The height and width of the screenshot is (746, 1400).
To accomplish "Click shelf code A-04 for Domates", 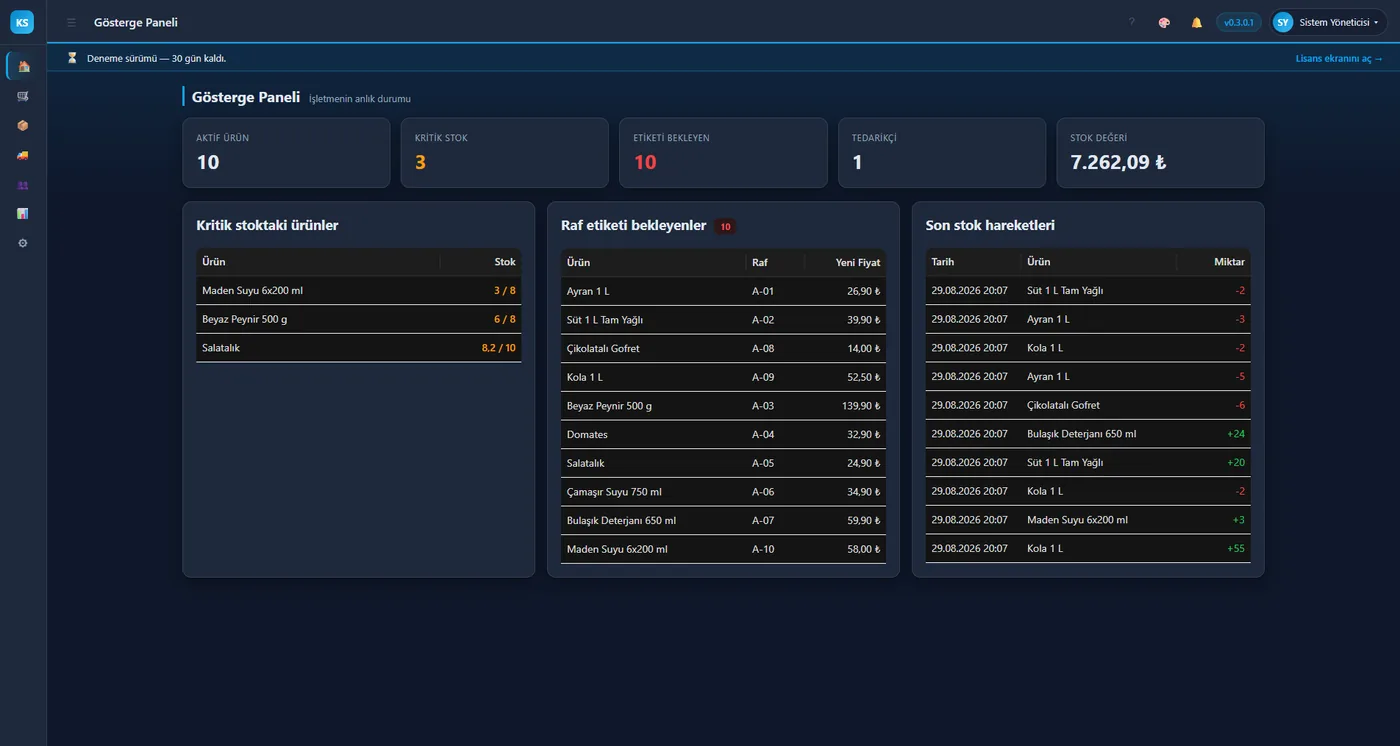I will point(763,435).
